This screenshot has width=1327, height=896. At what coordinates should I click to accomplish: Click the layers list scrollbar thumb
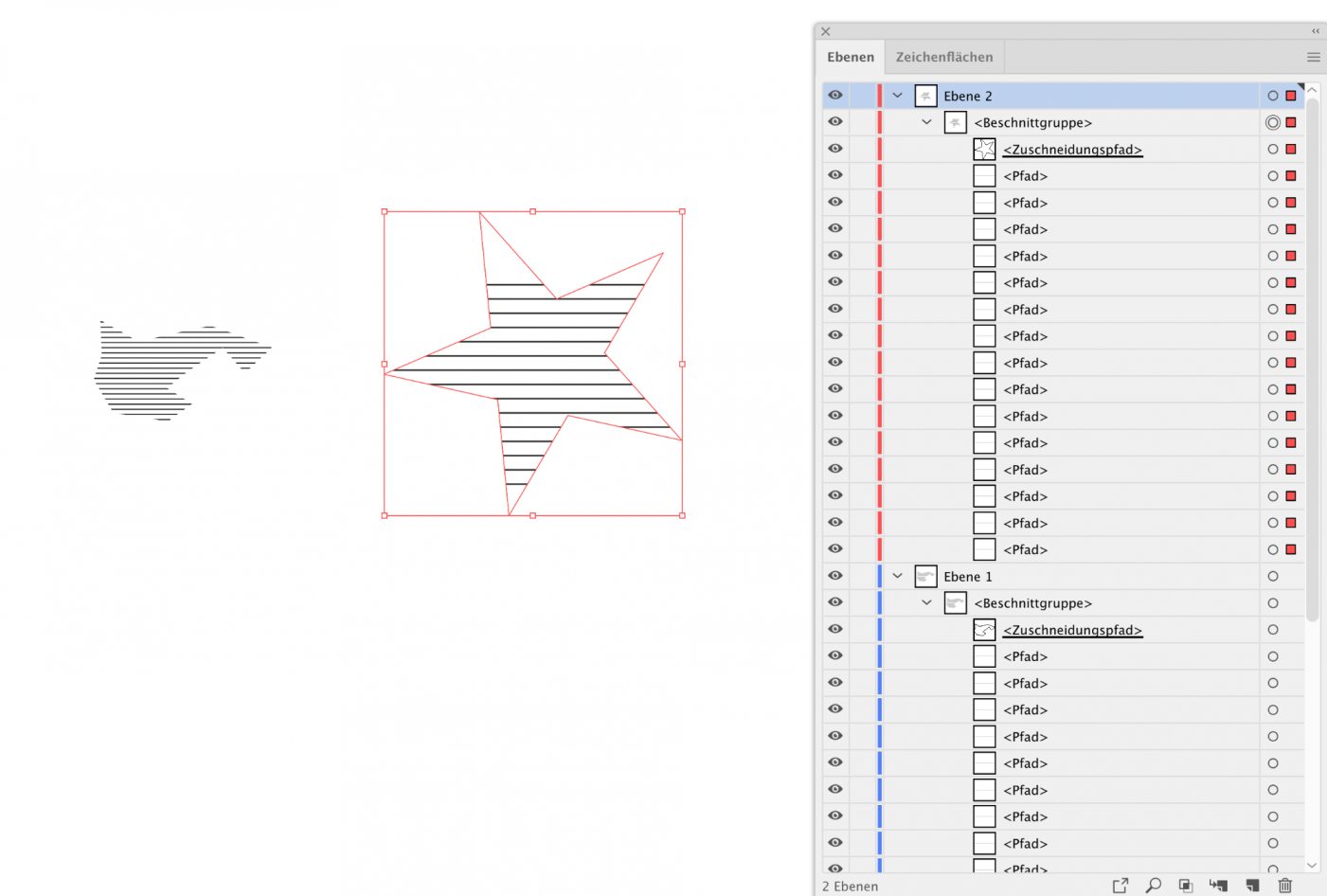1312,358
